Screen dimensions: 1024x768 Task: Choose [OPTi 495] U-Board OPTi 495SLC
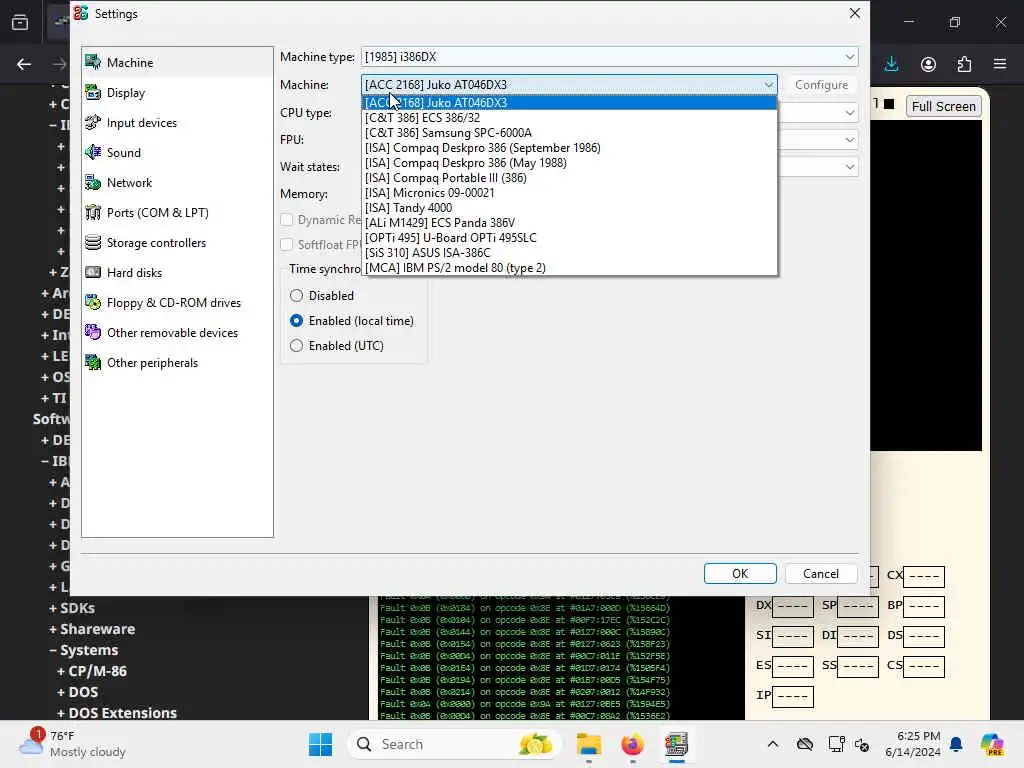click(569, 238)
